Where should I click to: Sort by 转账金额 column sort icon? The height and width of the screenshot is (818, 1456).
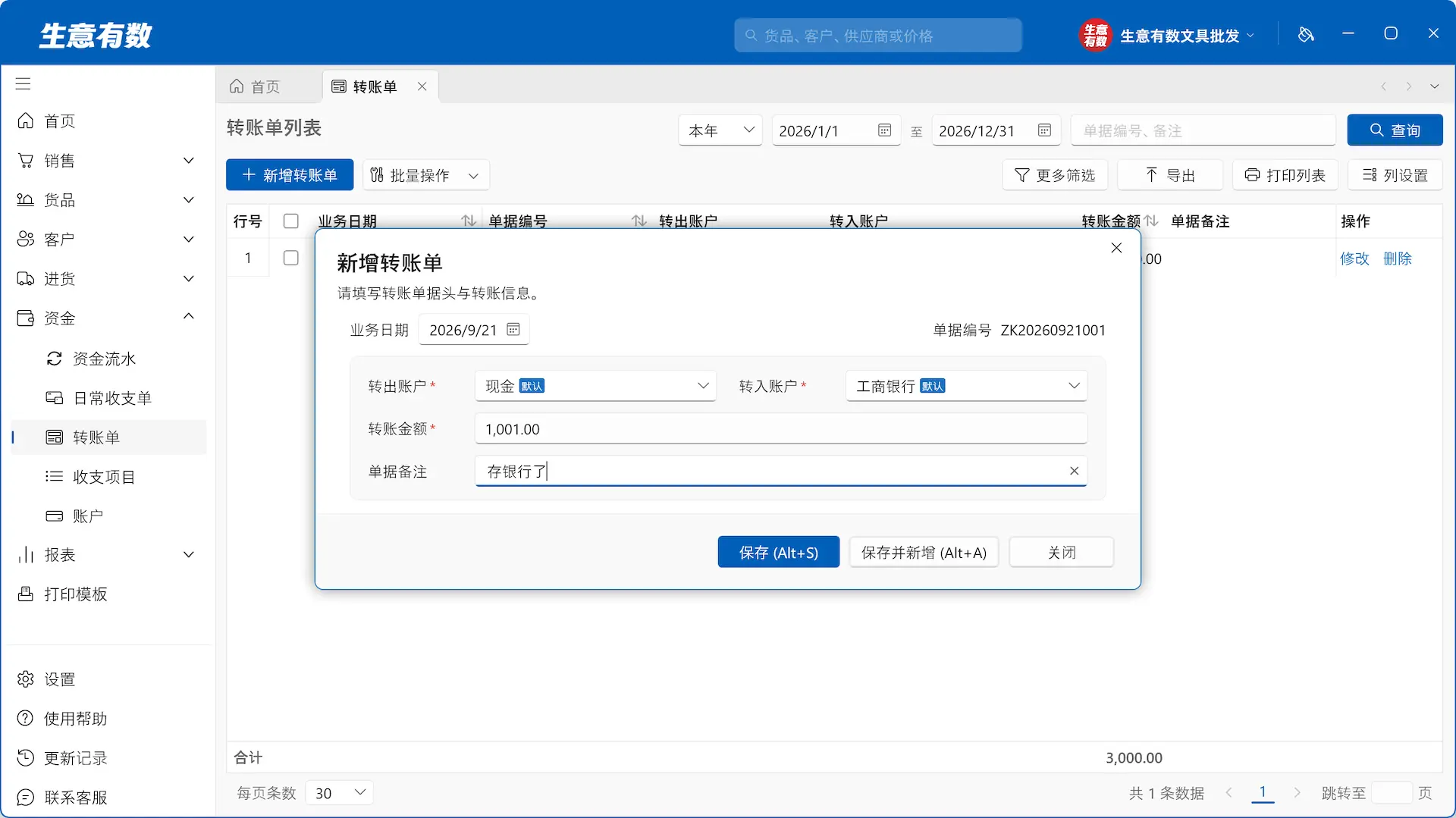[1151, 221]
